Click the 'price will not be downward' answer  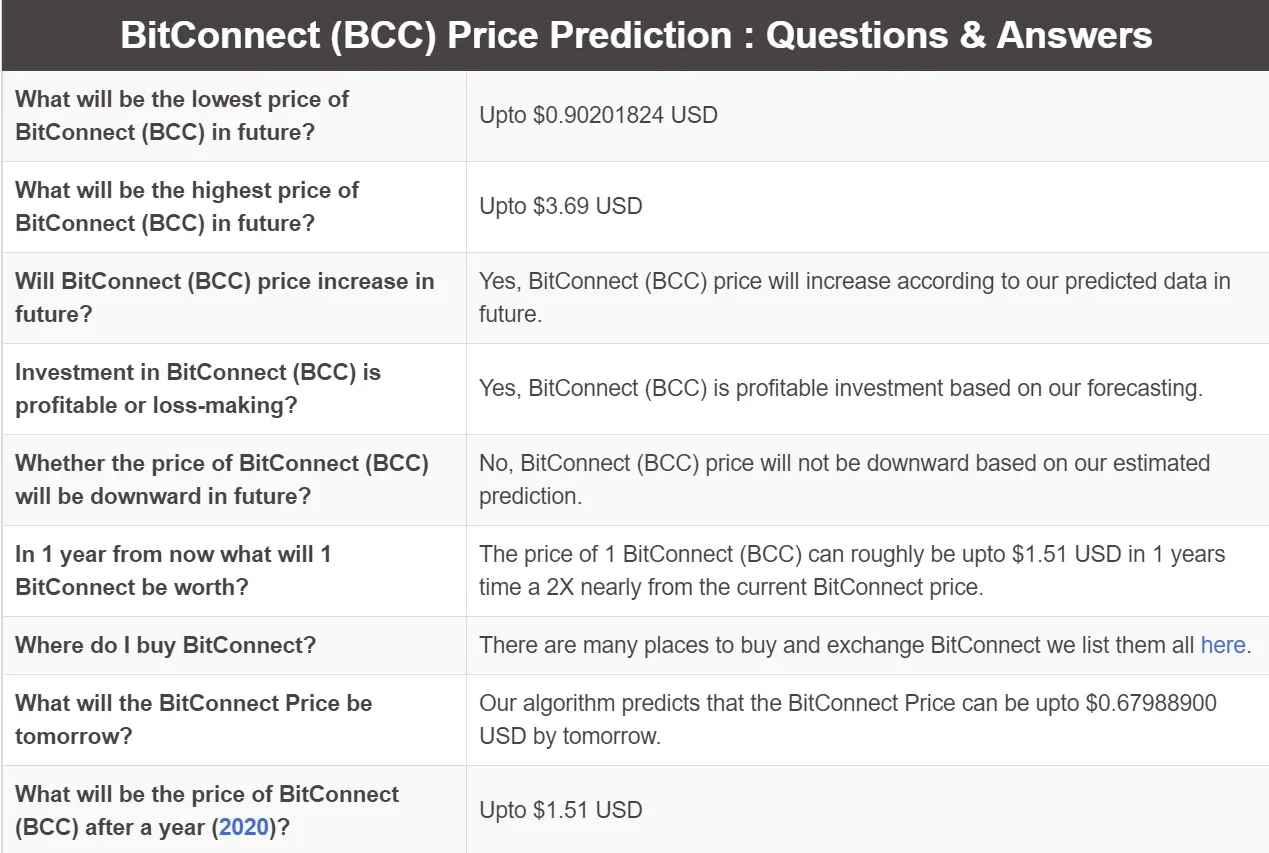pyautogui.click(x=844, y=479)
